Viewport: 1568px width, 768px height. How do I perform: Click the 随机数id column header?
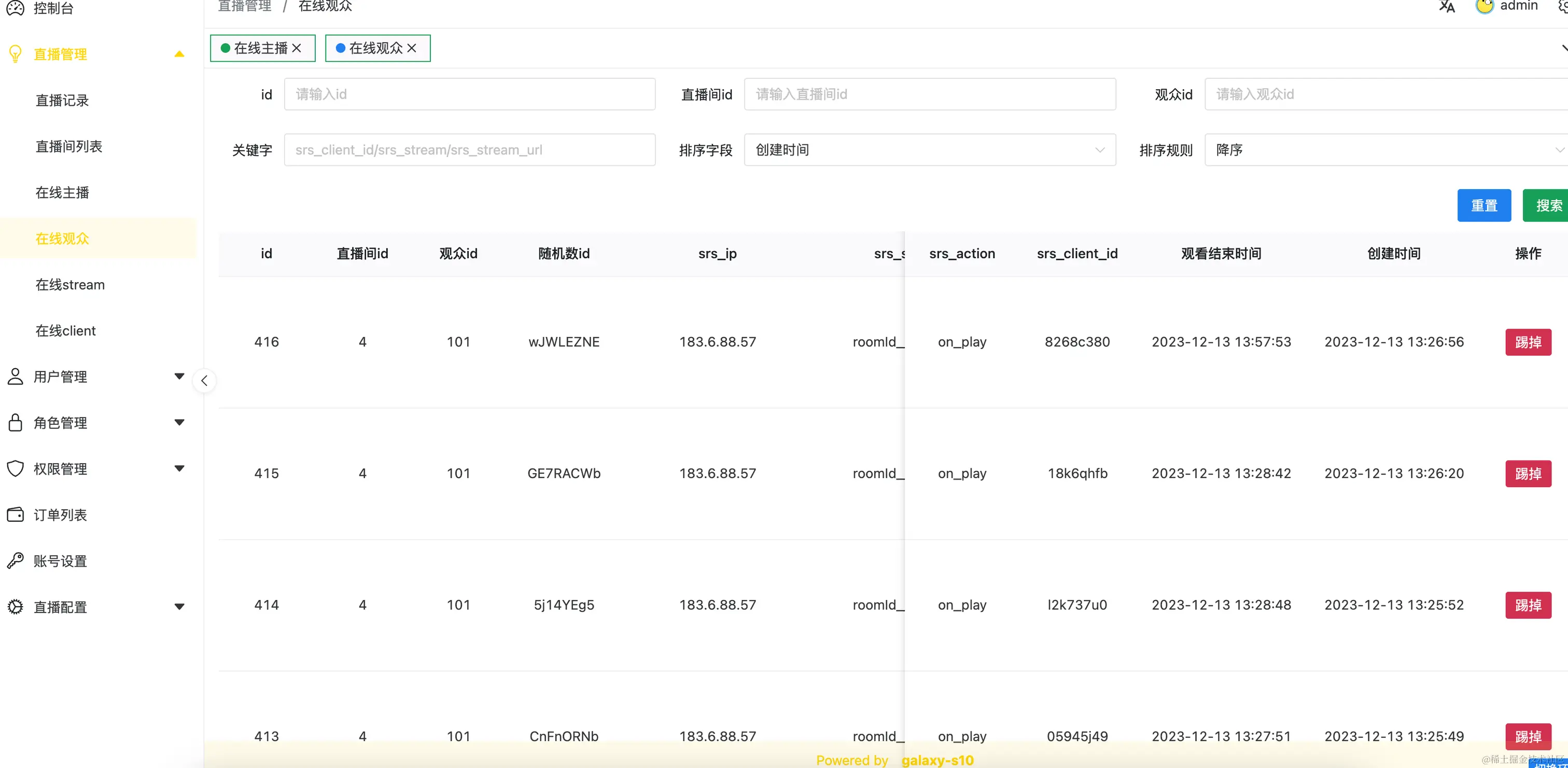[564, 254]
